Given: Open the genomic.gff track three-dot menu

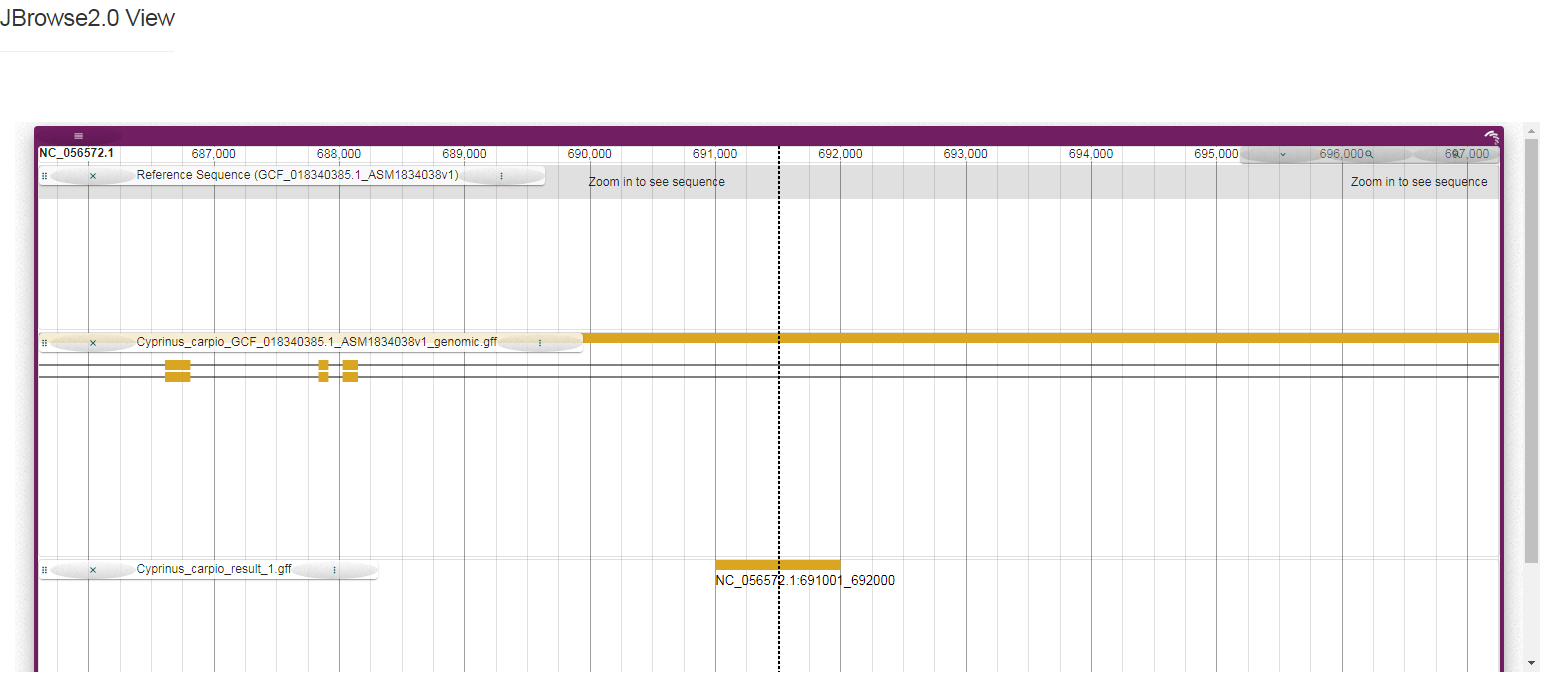Looking at the screenshot, I should click(x=540, y=342).
